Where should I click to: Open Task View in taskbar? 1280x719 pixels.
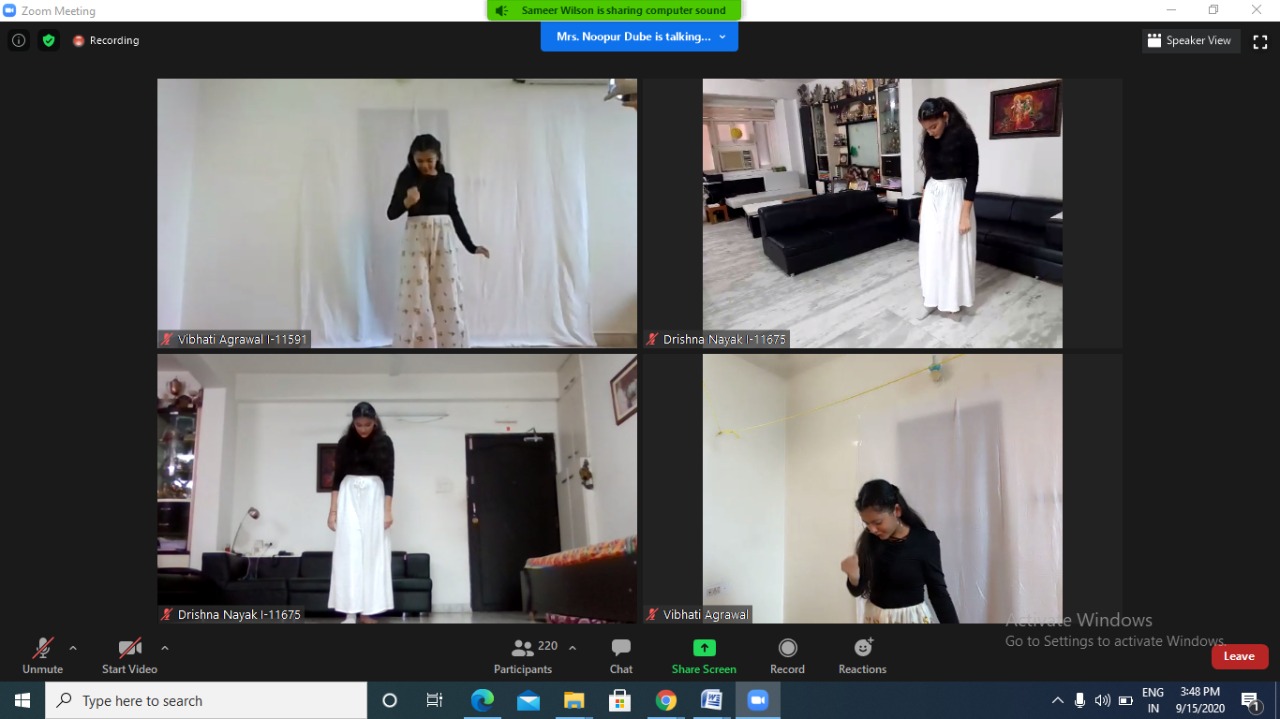[434, 700]
